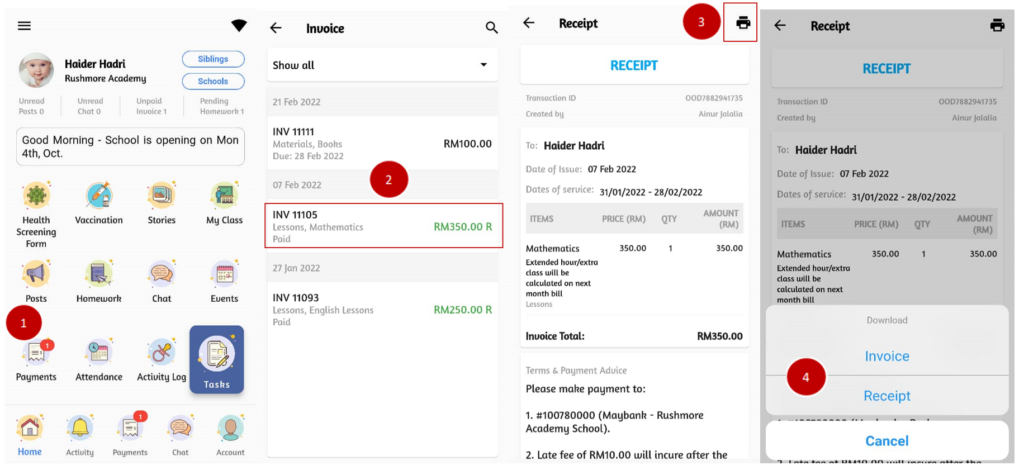Click the print icon highlighted in red

click(x=742, y=23)
